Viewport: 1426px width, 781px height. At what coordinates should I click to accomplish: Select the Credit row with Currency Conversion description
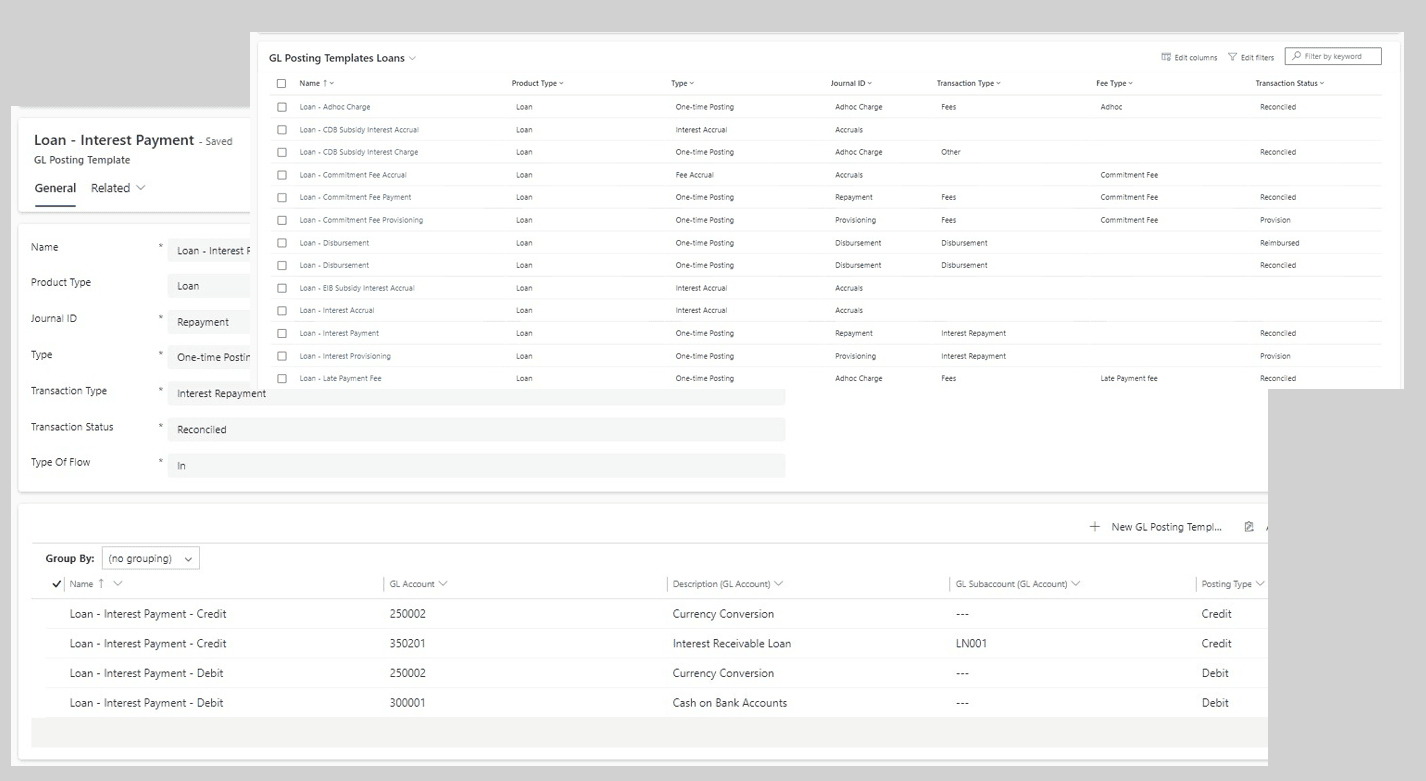point(649,614)
